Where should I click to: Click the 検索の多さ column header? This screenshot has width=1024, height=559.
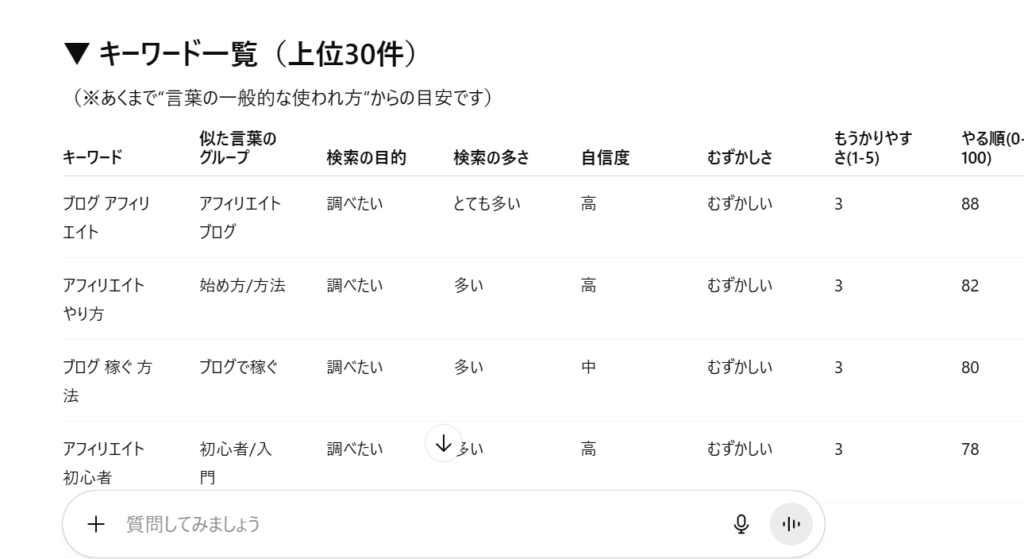pyautogui.click(x=491, y=158)
